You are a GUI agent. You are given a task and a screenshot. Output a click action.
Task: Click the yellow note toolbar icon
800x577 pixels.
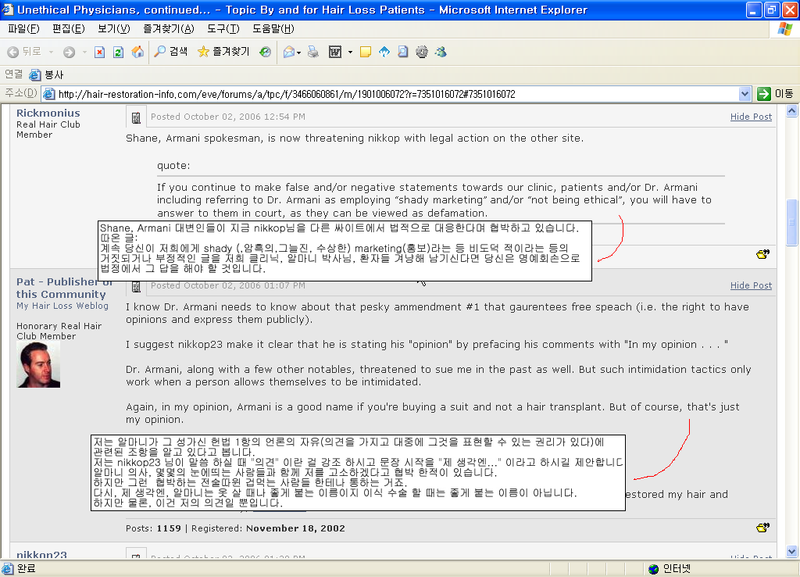click(x=365, y=52)
